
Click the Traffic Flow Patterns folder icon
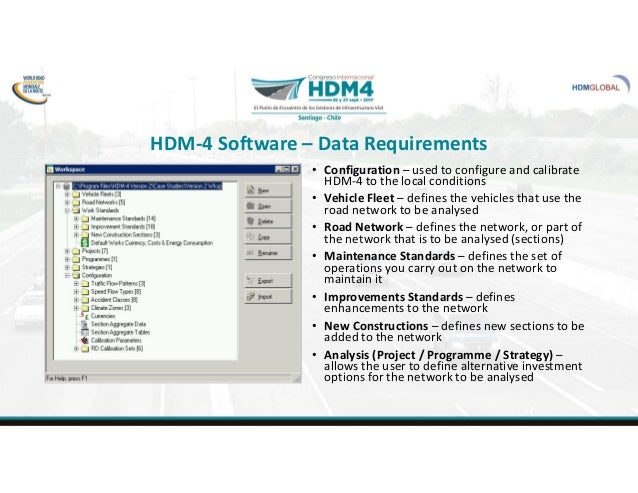tap(85, 284)
